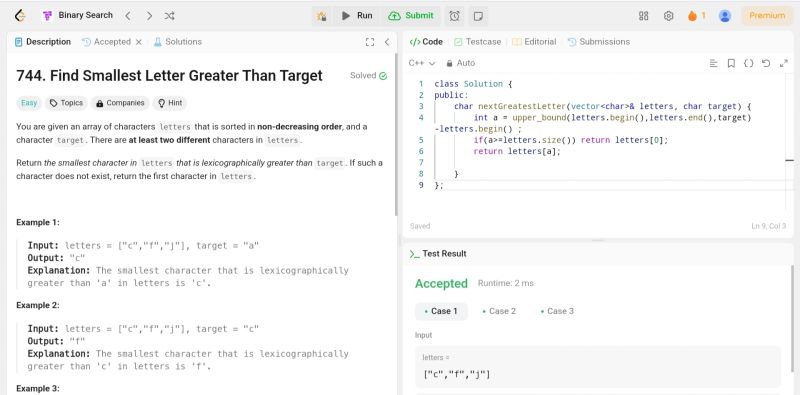
Task: Click the debugger icon beside Run
Action: tap(321, 16)
